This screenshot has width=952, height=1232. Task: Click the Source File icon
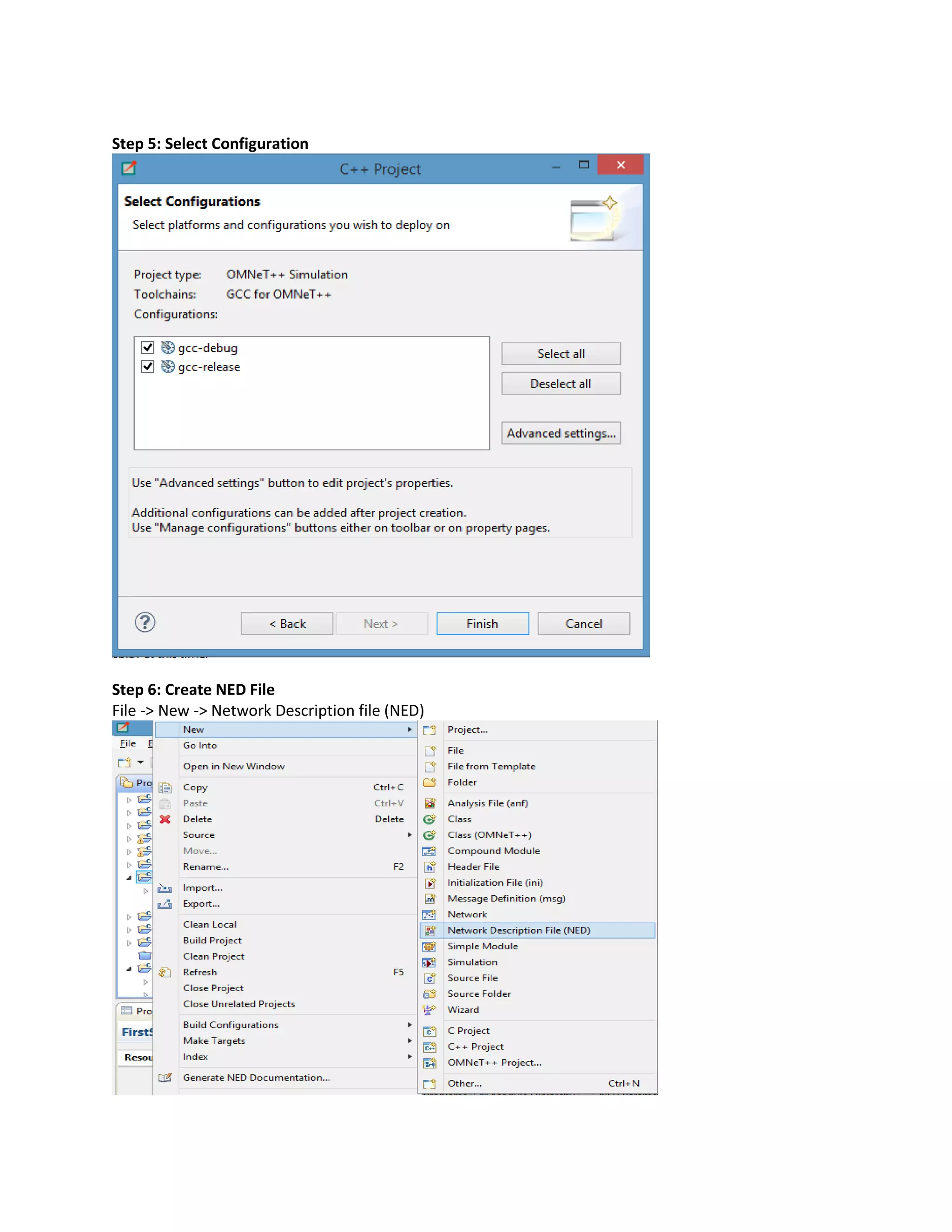(x=430, y=978)
